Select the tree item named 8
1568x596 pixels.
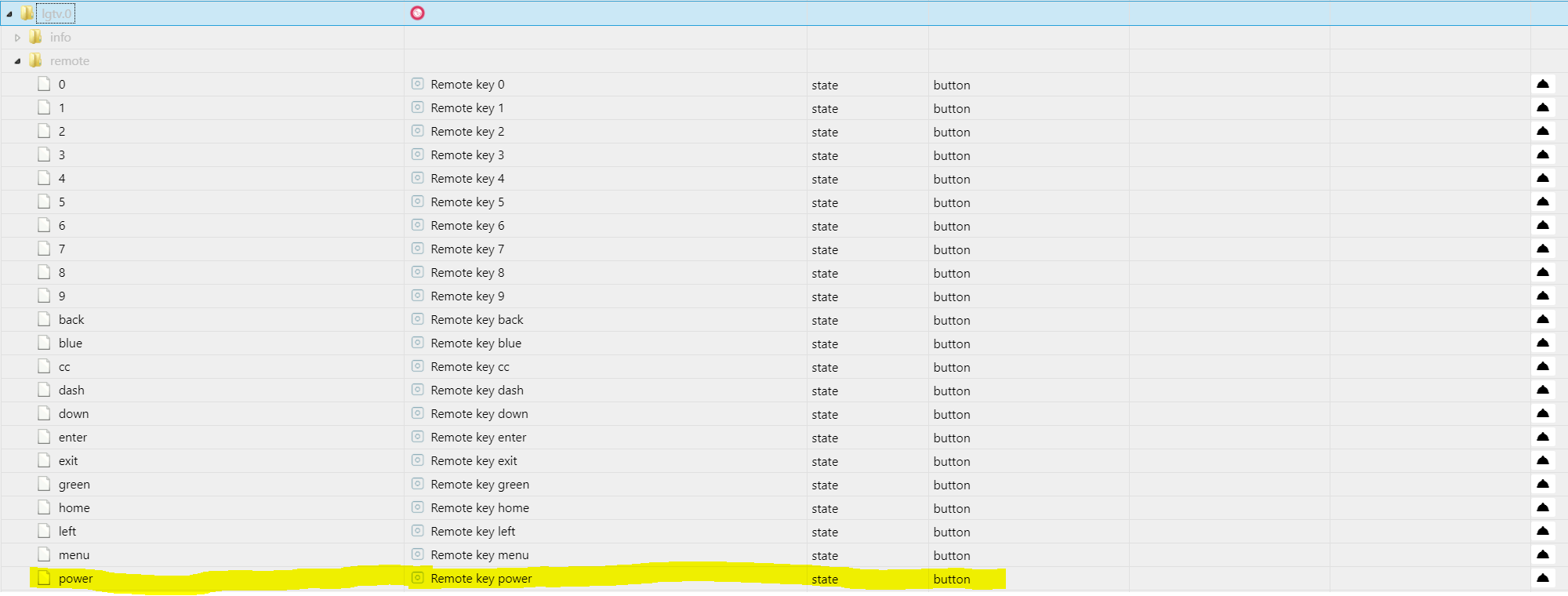pos(62,273)
